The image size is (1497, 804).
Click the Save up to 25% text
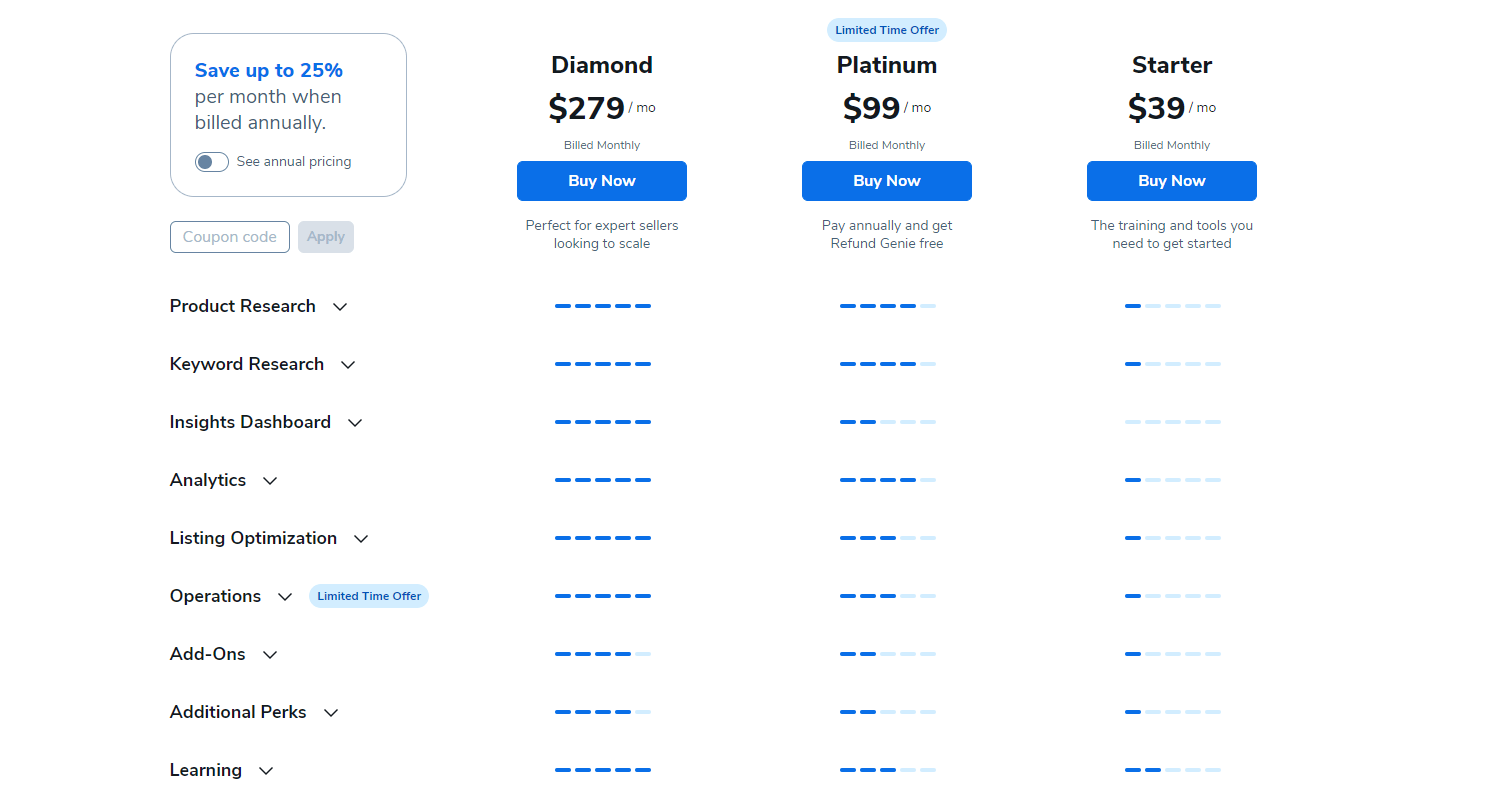(269, 70)
